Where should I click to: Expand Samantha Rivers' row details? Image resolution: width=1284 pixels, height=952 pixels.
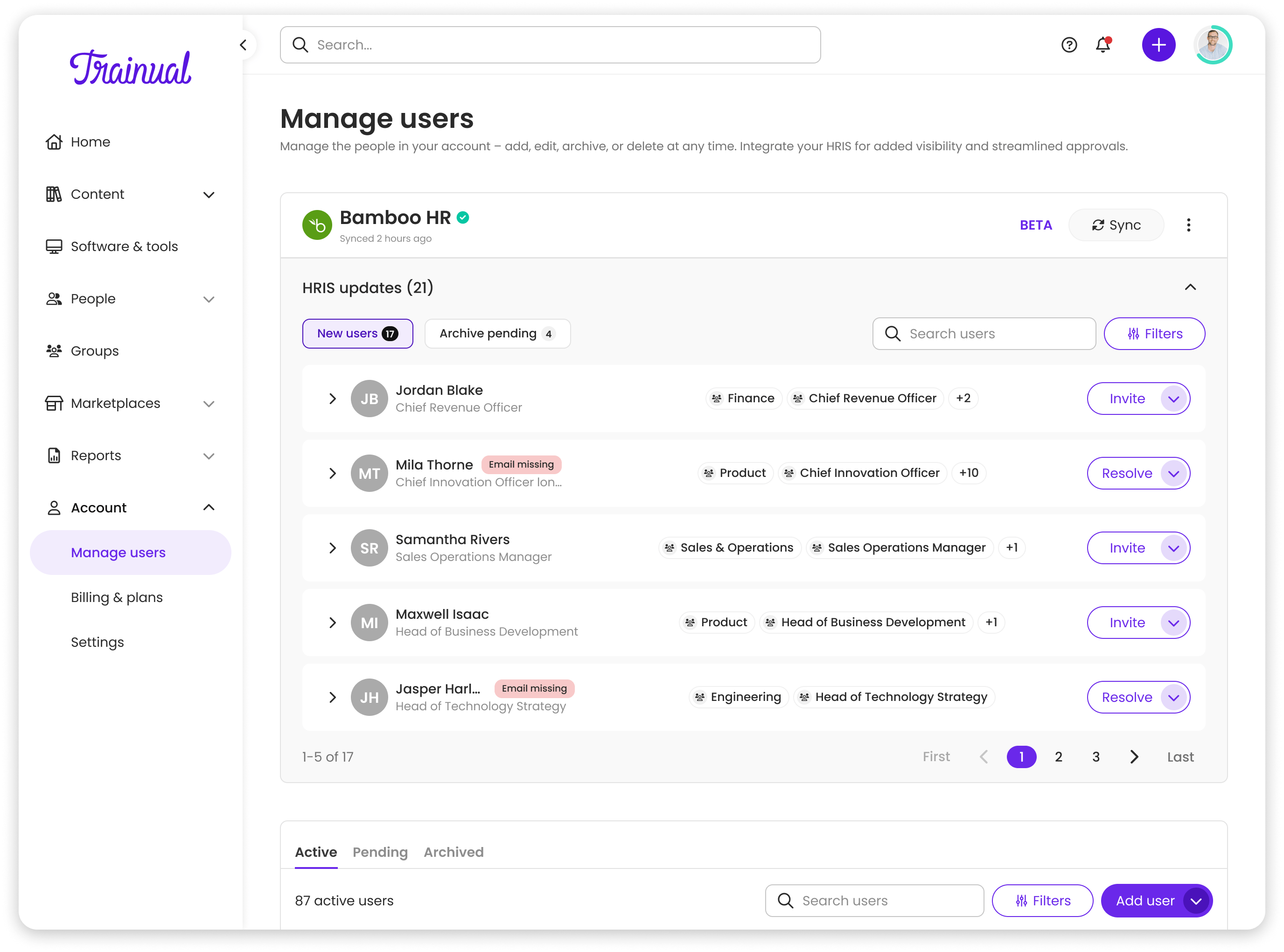tap(332, 548)
